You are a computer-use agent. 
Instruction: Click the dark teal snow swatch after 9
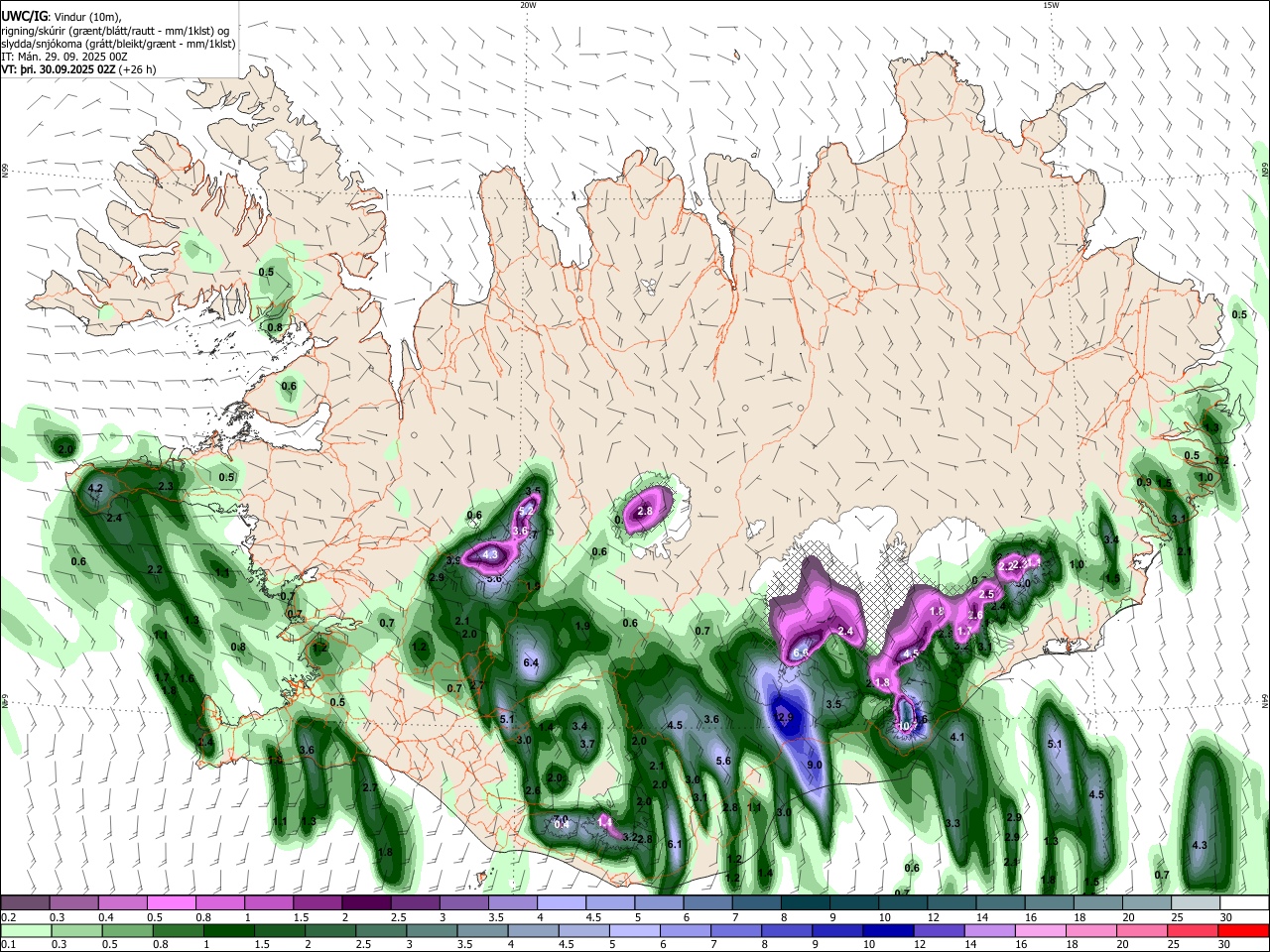[x=855, y=902]
